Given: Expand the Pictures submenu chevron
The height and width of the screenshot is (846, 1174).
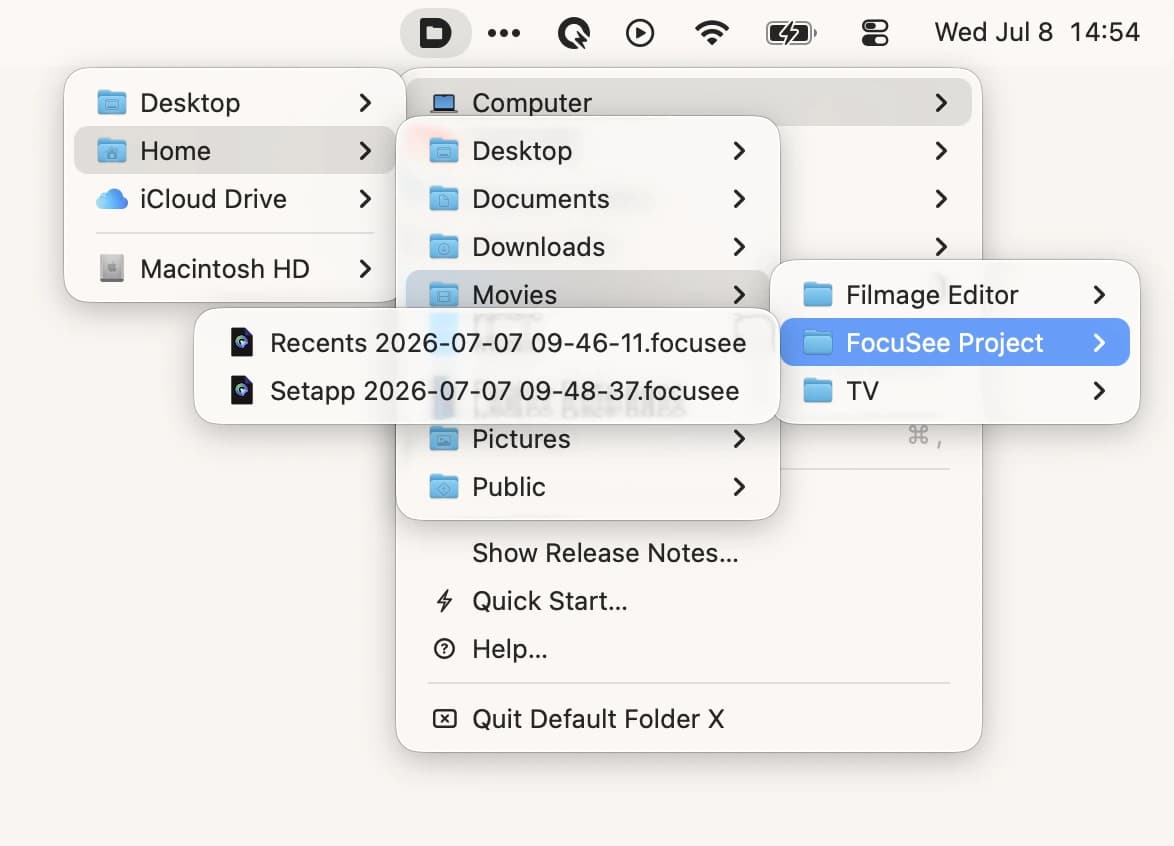Looking at the screenshot, I should coord(739,439).
